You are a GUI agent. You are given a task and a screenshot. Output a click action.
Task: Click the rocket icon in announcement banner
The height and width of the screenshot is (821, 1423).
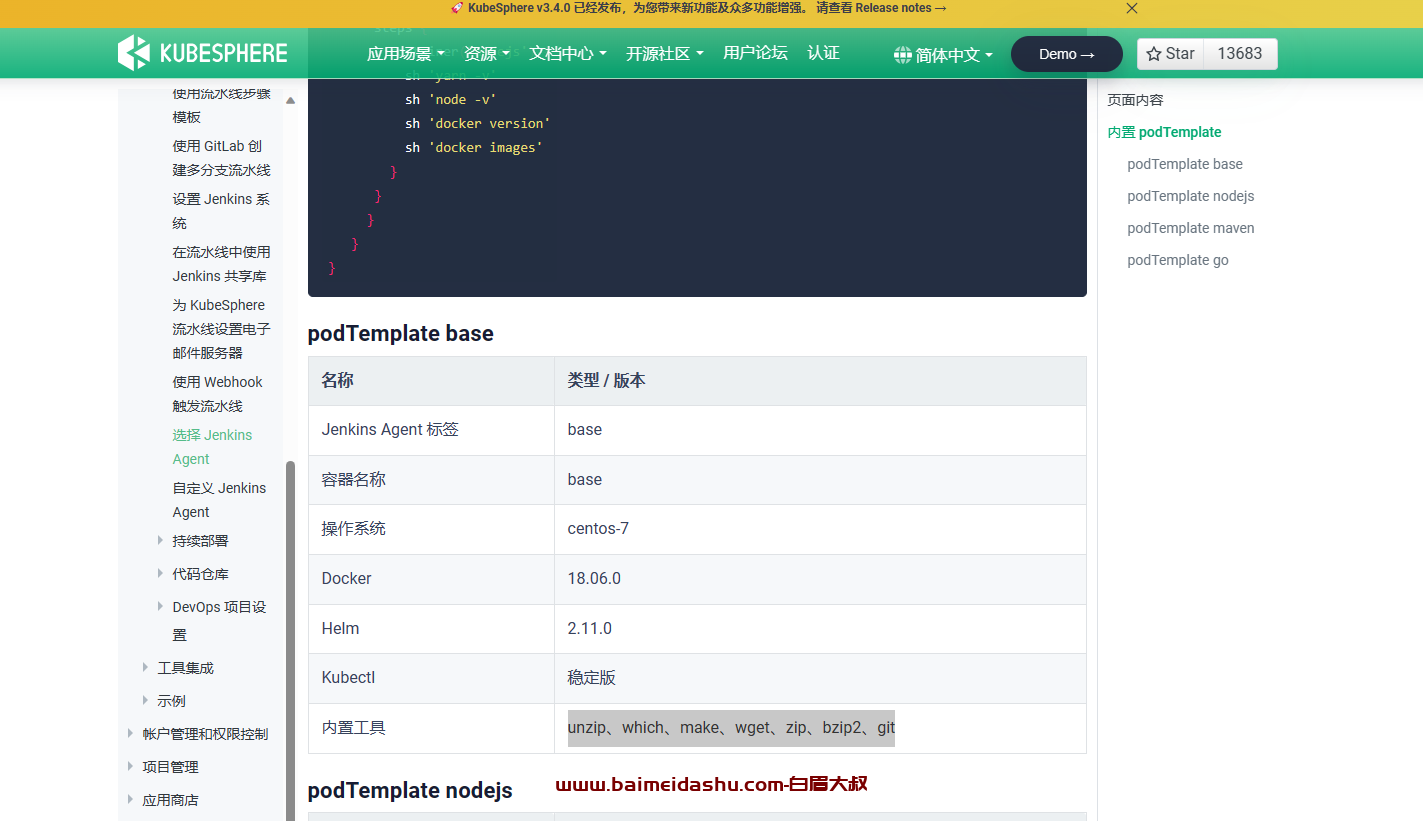[x=457, y=8]
